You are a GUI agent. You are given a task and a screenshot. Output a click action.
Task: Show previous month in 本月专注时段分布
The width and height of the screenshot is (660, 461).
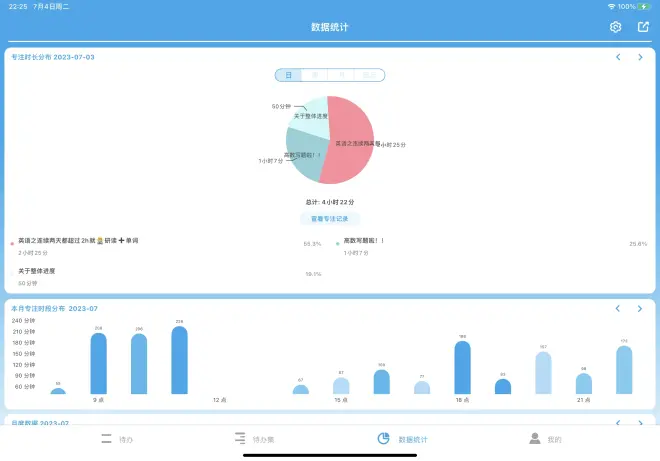(618, 308)
